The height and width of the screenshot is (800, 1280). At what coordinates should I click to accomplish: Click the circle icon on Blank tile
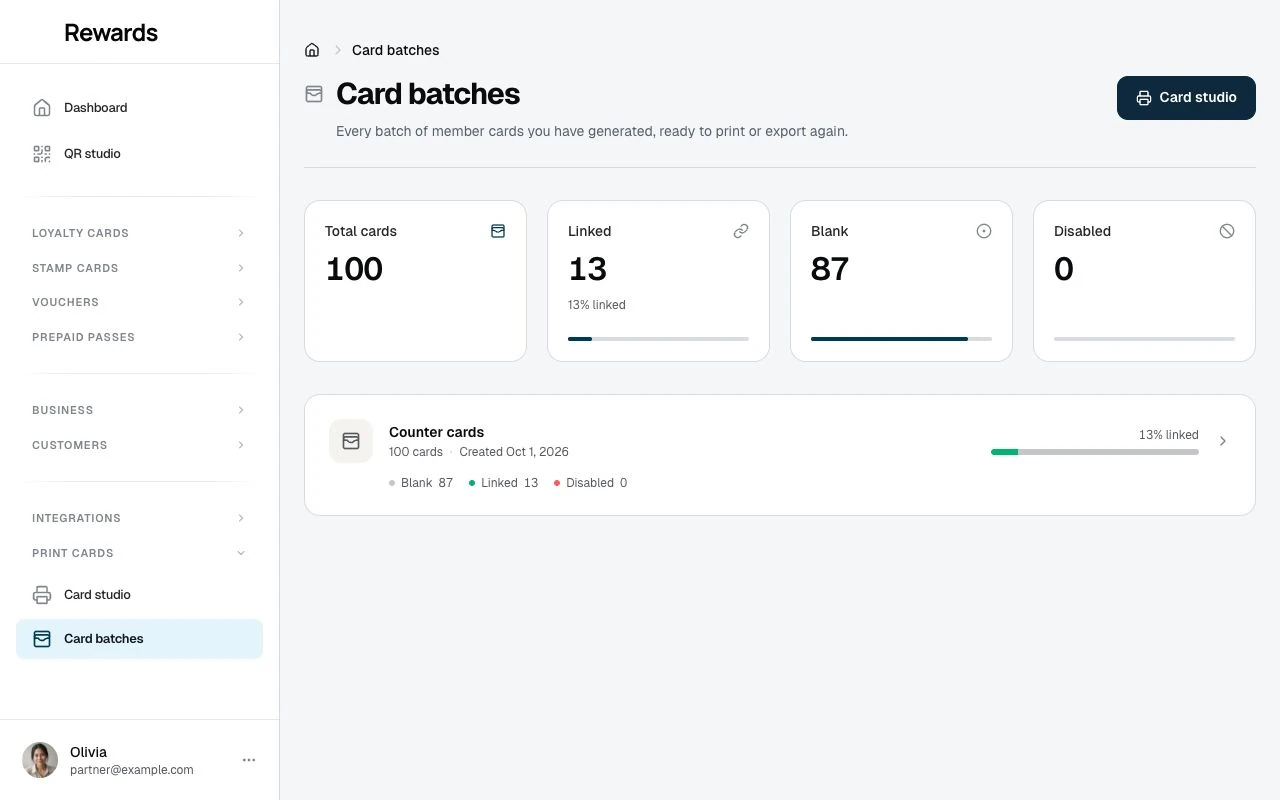coord(984,231)
